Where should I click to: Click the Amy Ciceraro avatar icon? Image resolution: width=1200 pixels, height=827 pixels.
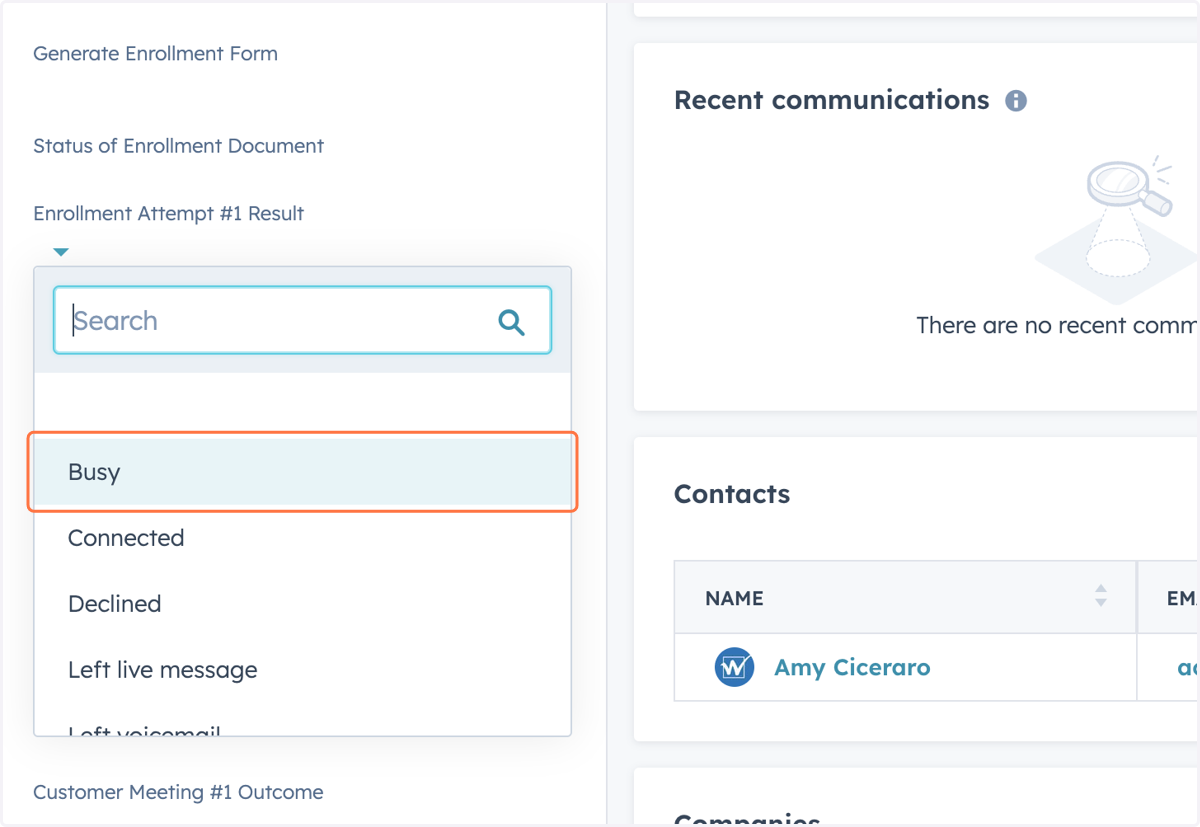coord(734,667)
